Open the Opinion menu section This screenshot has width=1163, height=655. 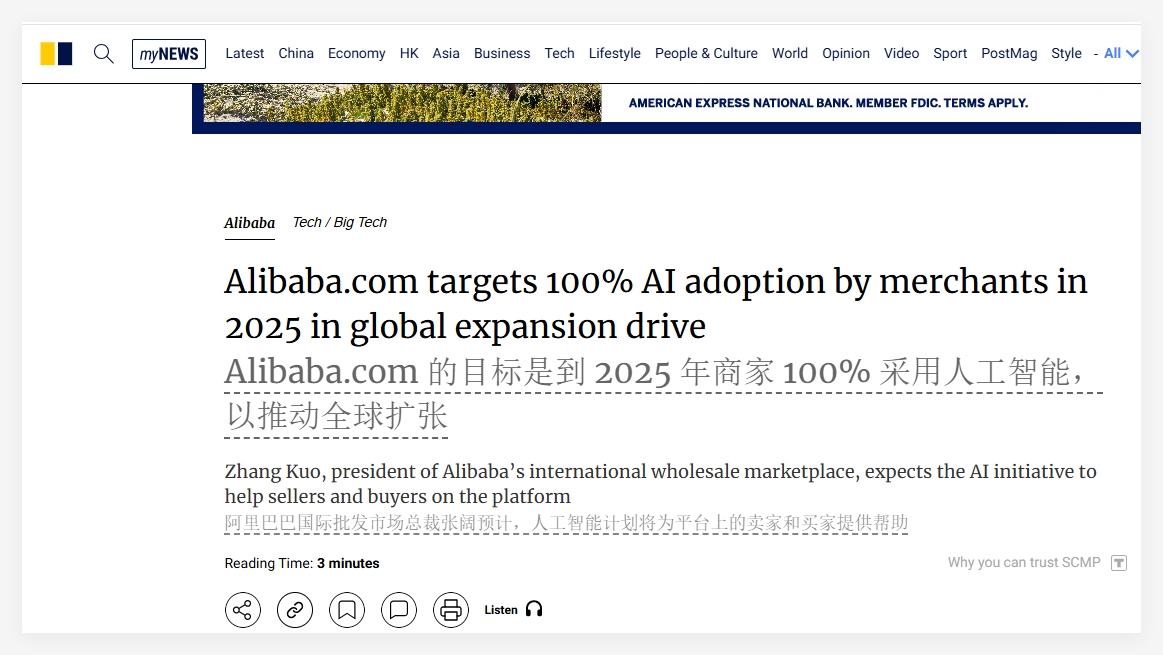[x=846, y=54]
